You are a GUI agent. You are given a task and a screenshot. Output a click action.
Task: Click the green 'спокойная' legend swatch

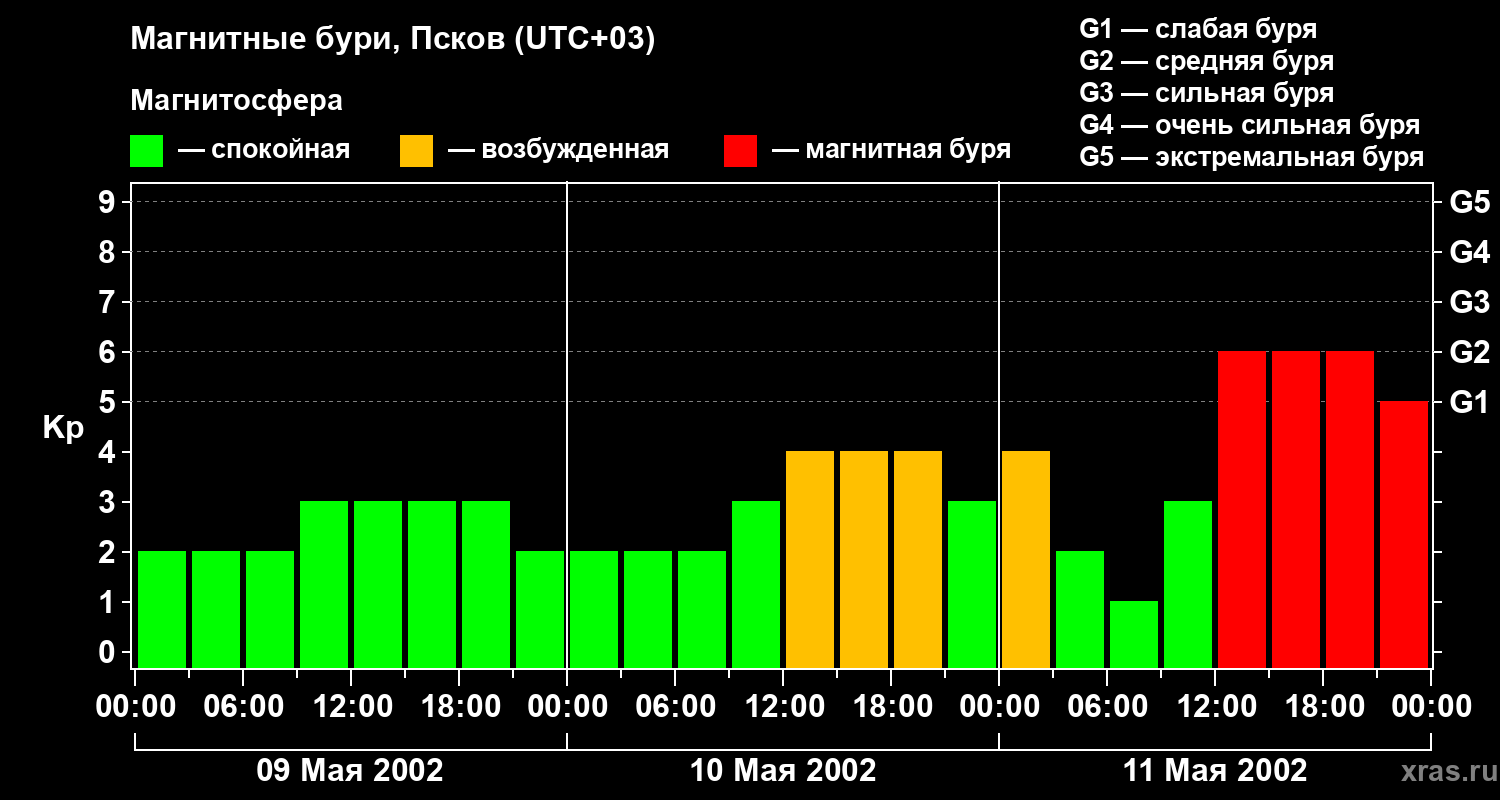coord(146,151)
